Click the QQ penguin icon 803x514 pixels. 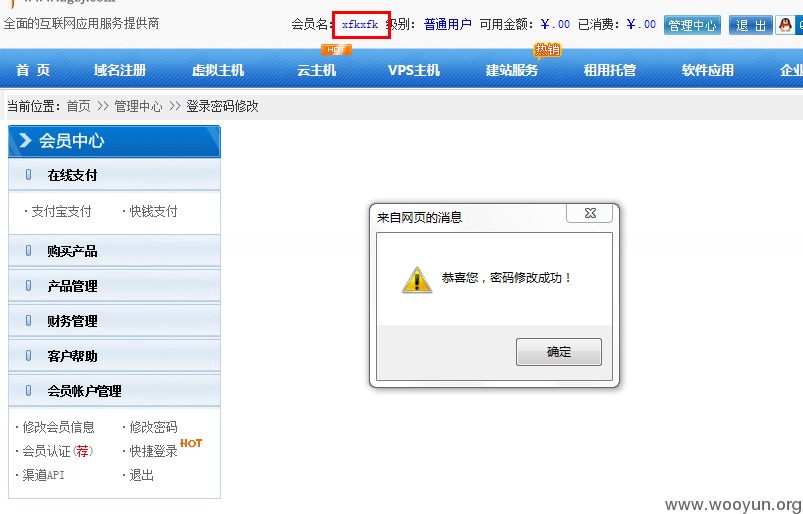785,25
